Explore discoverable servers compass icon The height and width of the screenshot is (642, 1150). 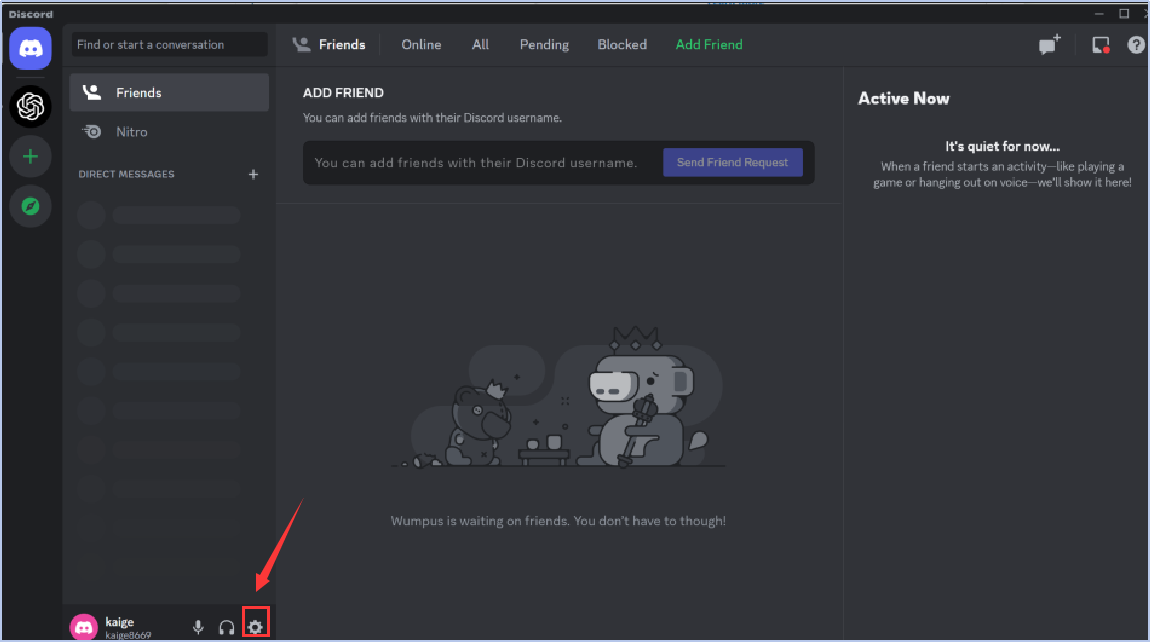pyautogui.click(x=30, y=206)
